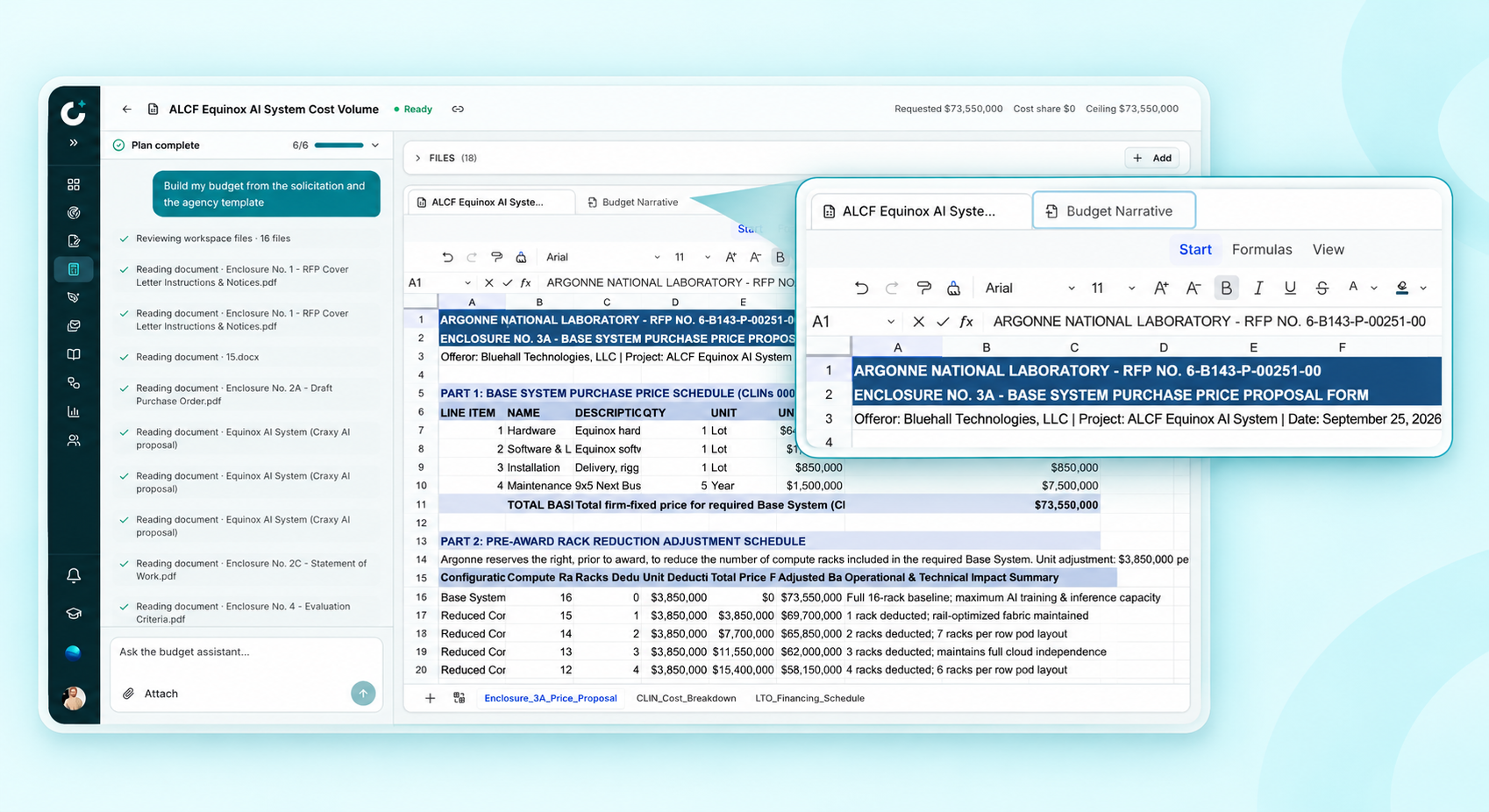Open the A1 name box dropdown in the enlarged callout
This screenshot has width=1489, height=812.
pyautogui.click(x=891, y=322)
